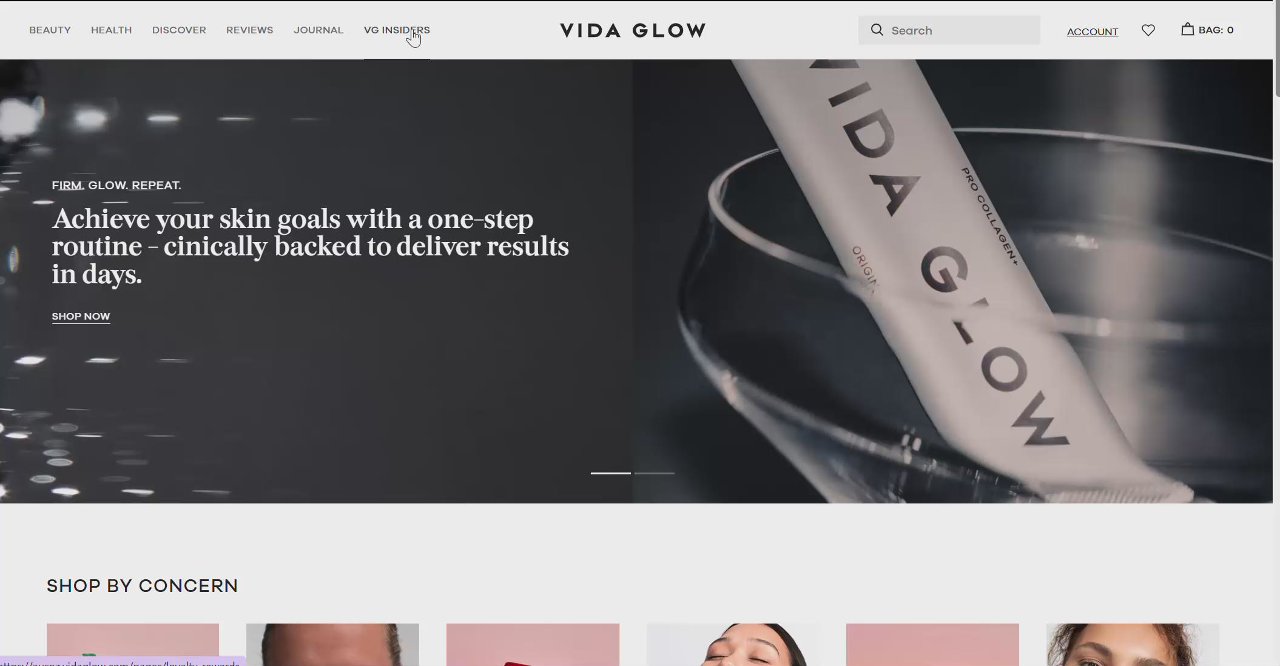The image size is (1280, 666).
Task: Switch to the second carousel slide indicator
Action: click(655, 472)
